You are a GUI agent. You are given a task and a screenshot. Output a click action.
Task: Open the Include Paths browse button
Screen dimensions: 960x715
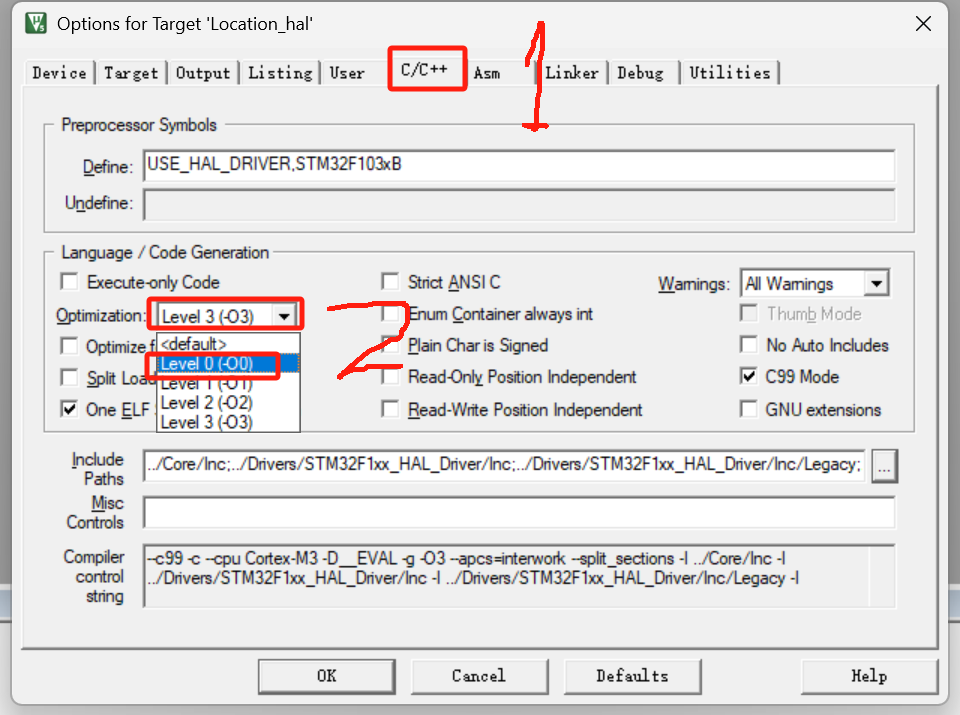(x=885, y=466)
